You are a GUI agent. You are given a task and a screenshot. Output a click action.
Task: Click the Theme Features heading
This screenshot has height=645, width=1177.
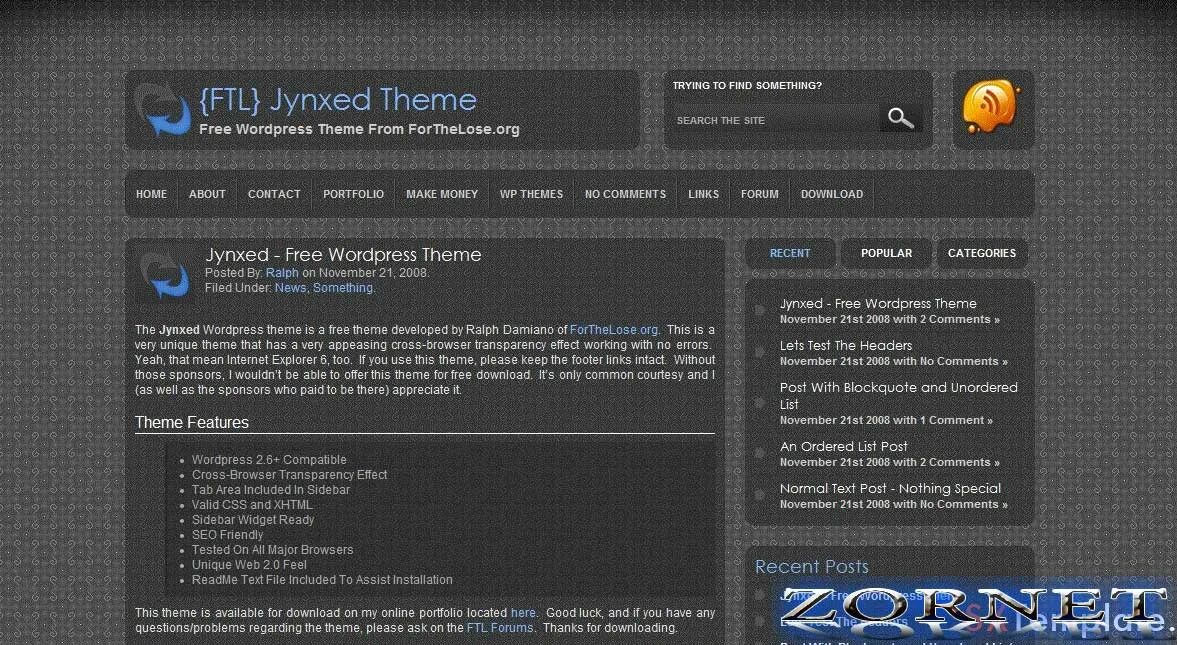pyautogui.click(x=192, y=422)
